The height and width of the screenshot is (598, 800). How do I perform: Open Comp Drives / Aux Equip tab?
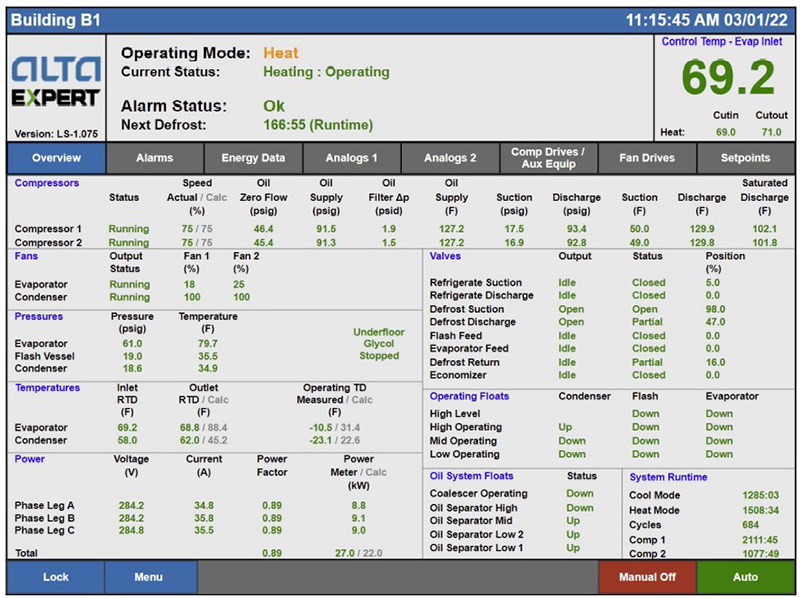point(548,158)
